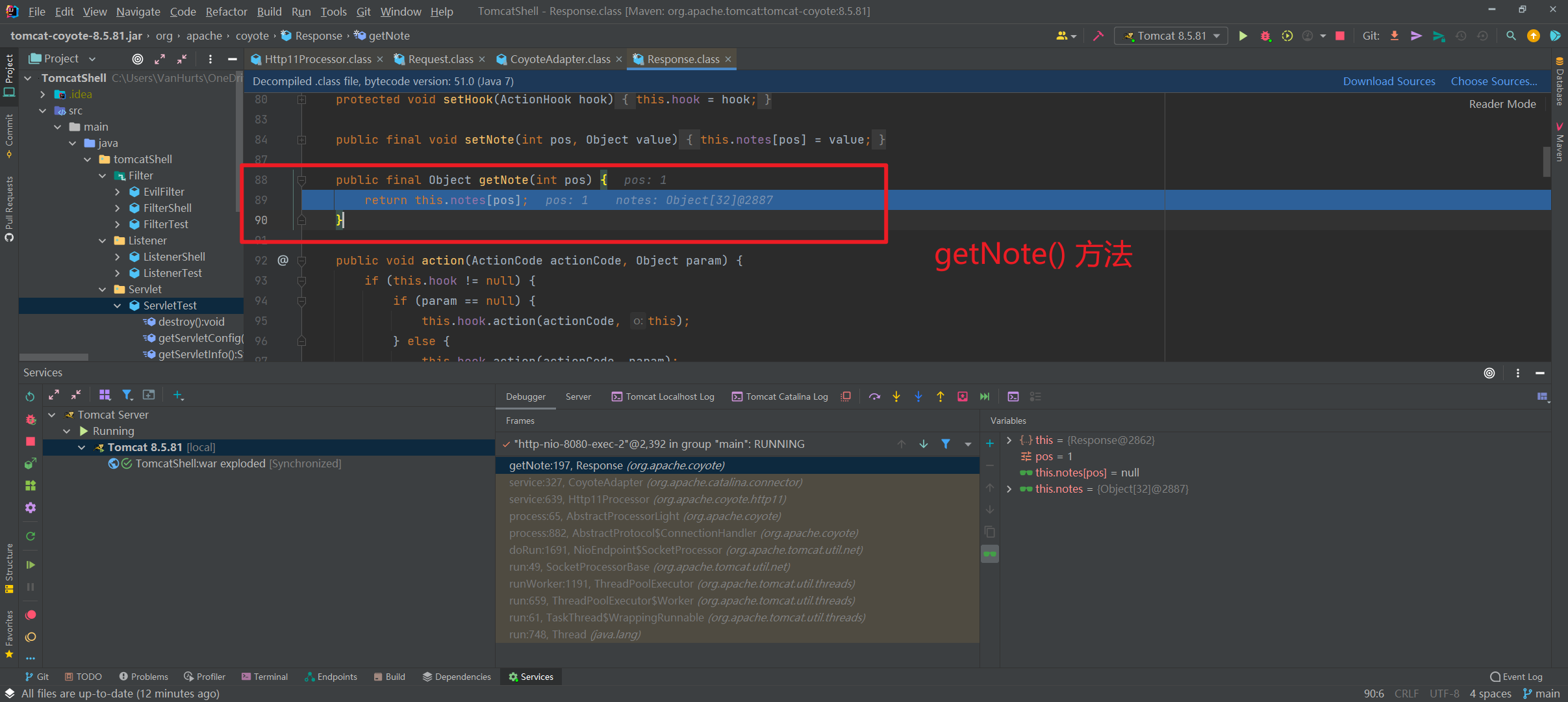Click the Build Project hammer icon

1098,36
